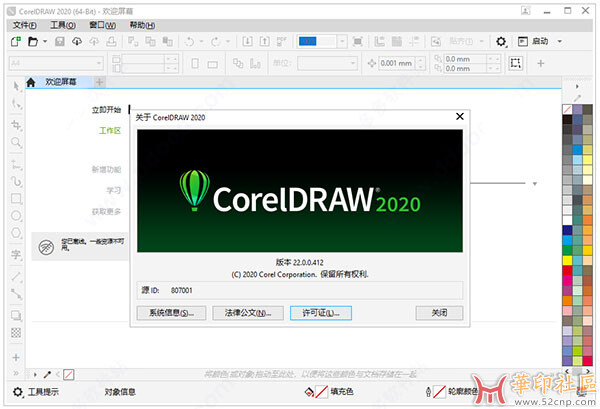Pick the no-color swatch atop palette
Image resolution: width=600 pixels, height=409 pixels.
(567, 109)
